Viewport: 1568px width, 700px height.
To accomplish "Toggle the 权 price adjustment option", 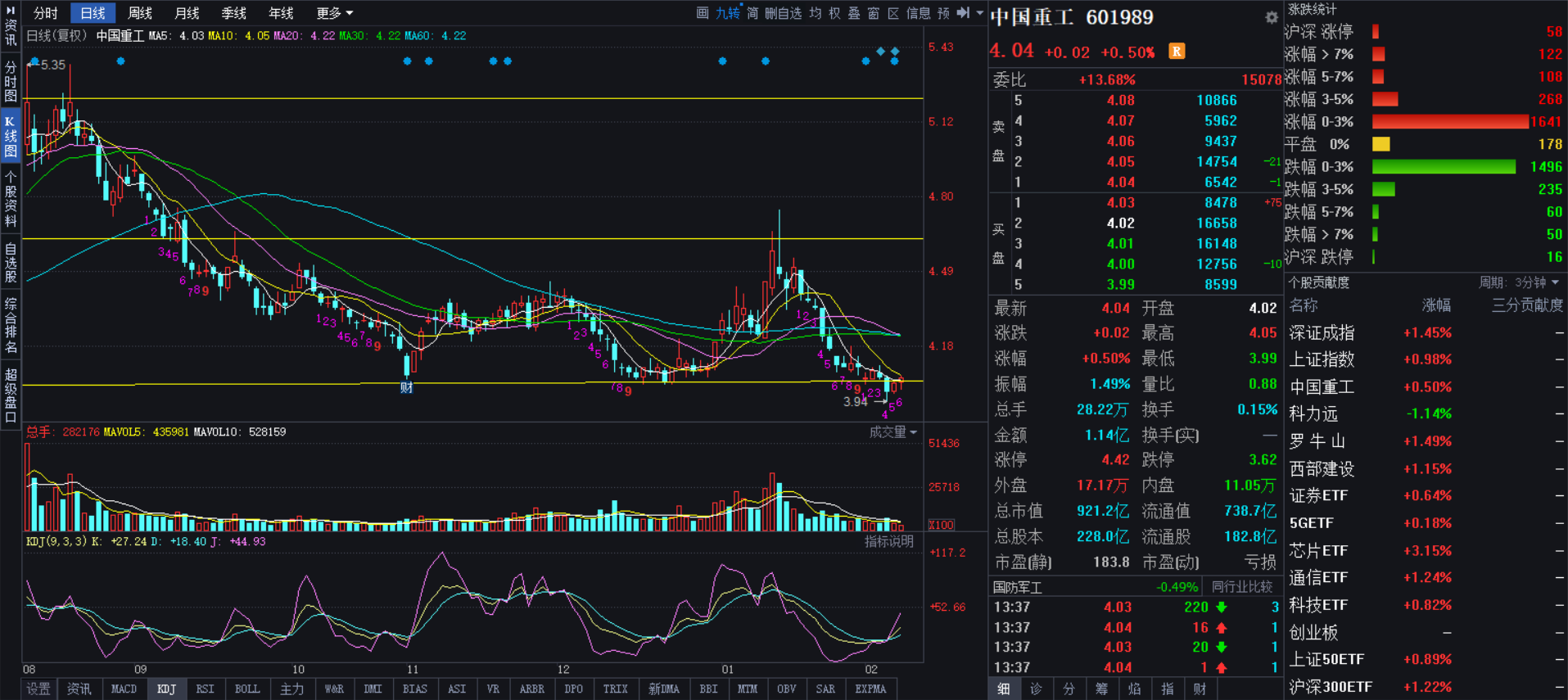I will coord(834,13).
